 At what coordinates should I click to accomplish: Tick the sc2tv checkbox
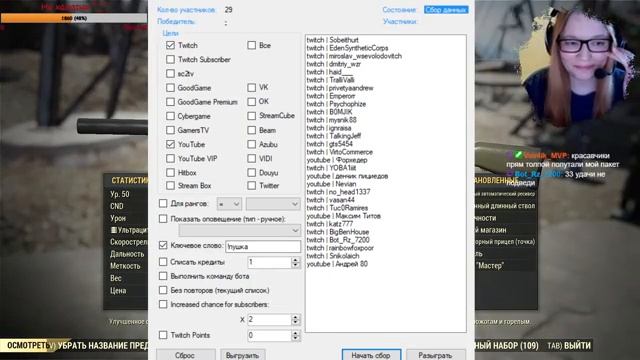[x=170, y=73]
